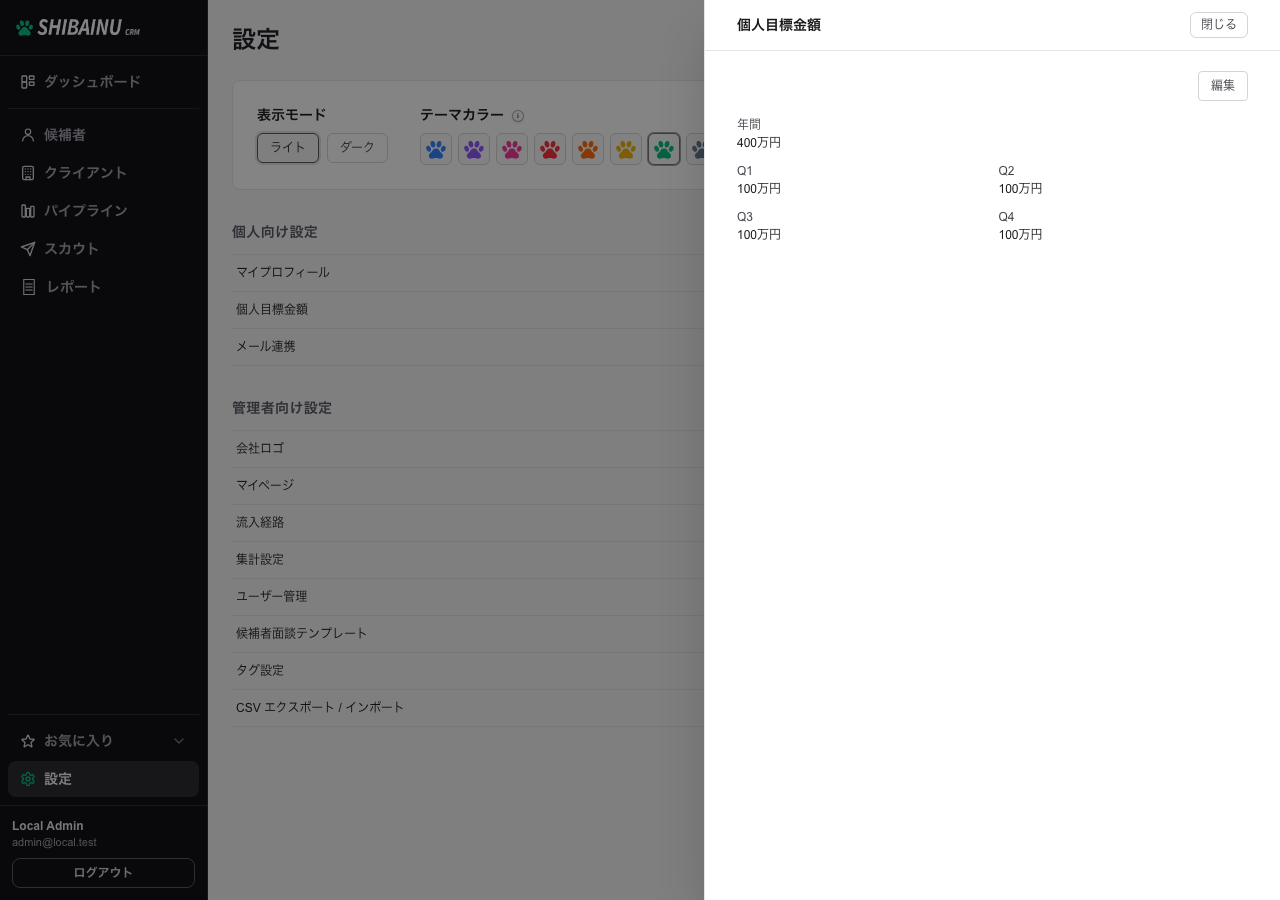This screenshot has width=1280, height=900.
Task: Show info icon beside テーマカラー
Action: 518,116
